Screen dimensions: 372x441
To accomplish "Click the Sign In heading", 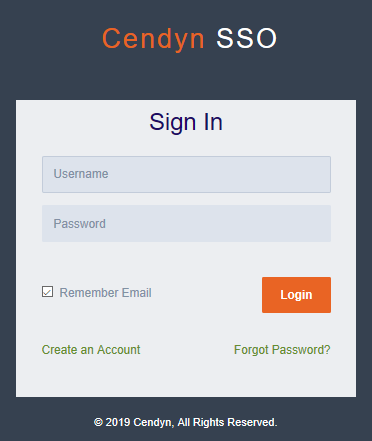I will [186, 122].
